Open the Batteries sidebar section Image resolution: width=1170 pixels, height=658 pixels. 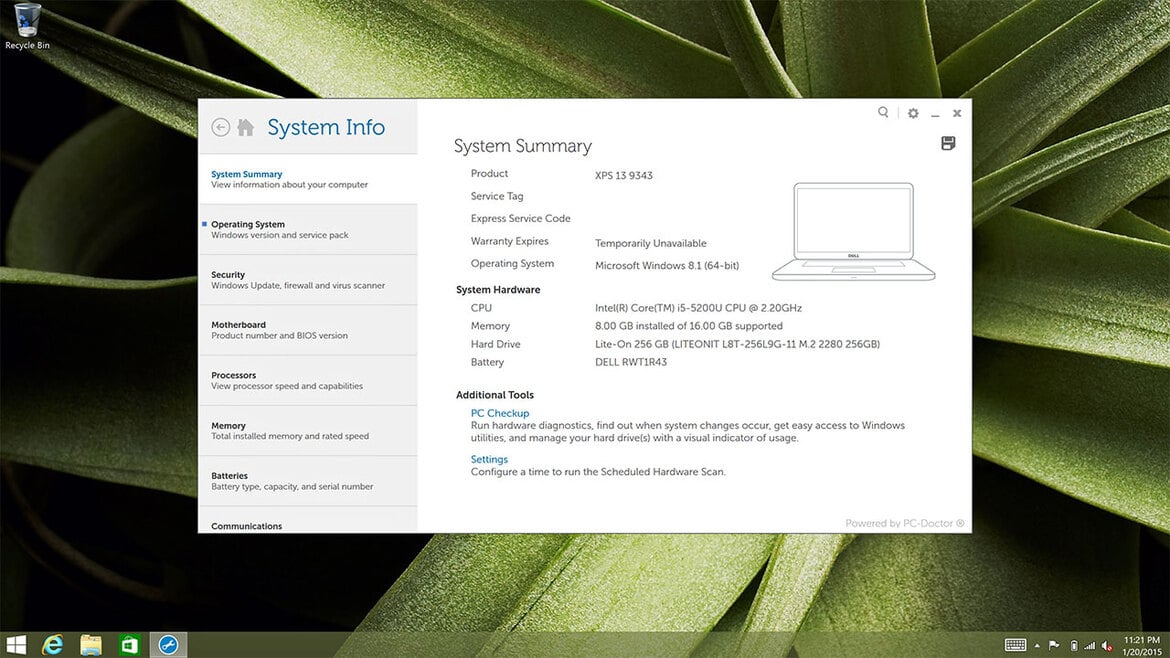[x=307, y=481]
